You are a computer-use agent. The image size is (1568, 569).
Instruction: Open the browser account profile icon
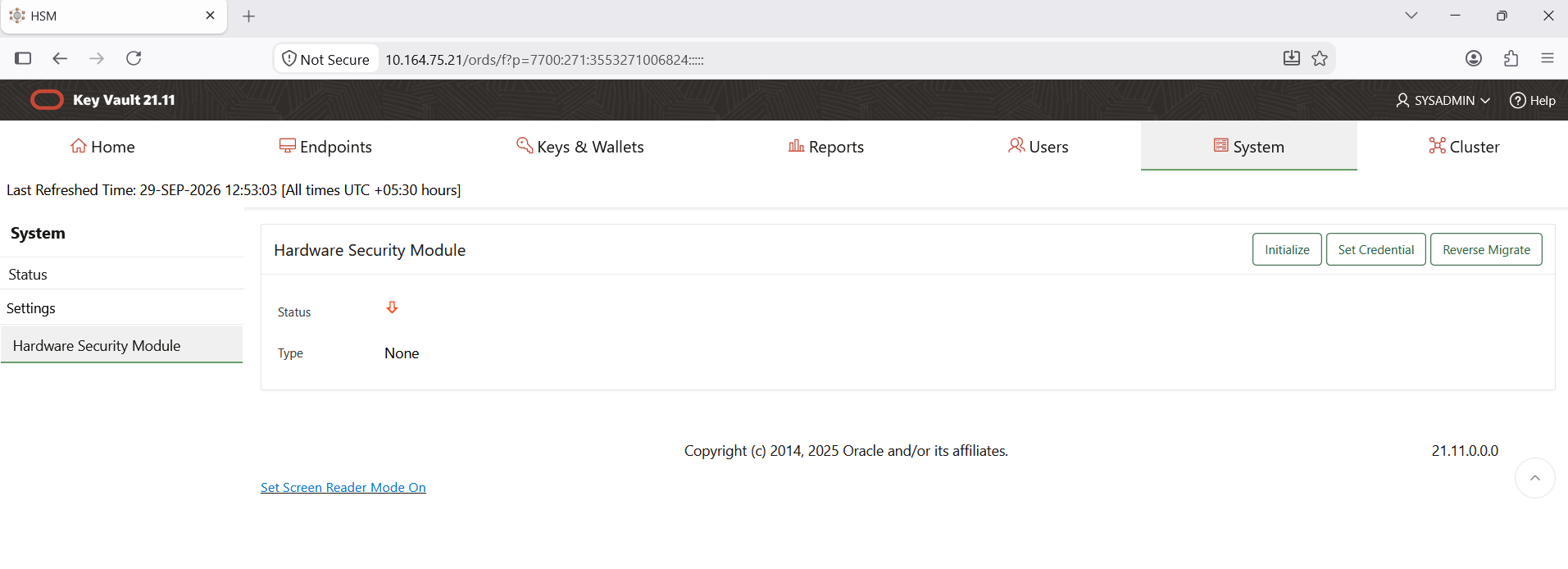click(x=1474, y=58)
